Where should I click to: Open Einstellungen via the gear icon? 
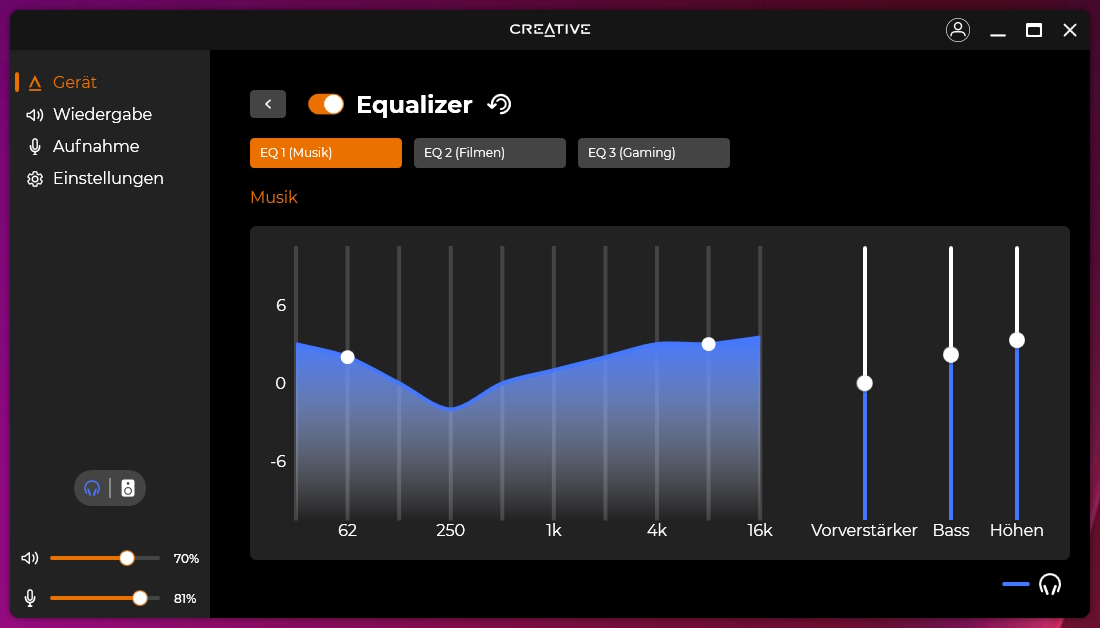tap(35, 178)
